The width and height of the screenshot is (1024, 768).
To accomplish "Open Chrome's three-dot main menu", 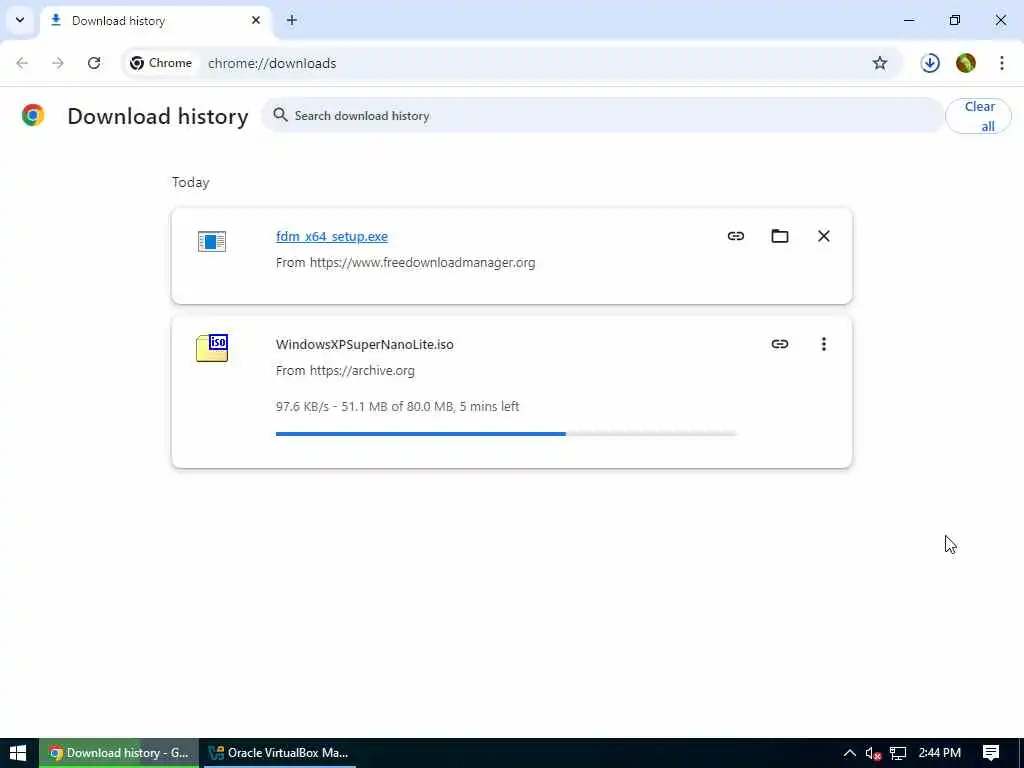I will (x=1002, y=63).
